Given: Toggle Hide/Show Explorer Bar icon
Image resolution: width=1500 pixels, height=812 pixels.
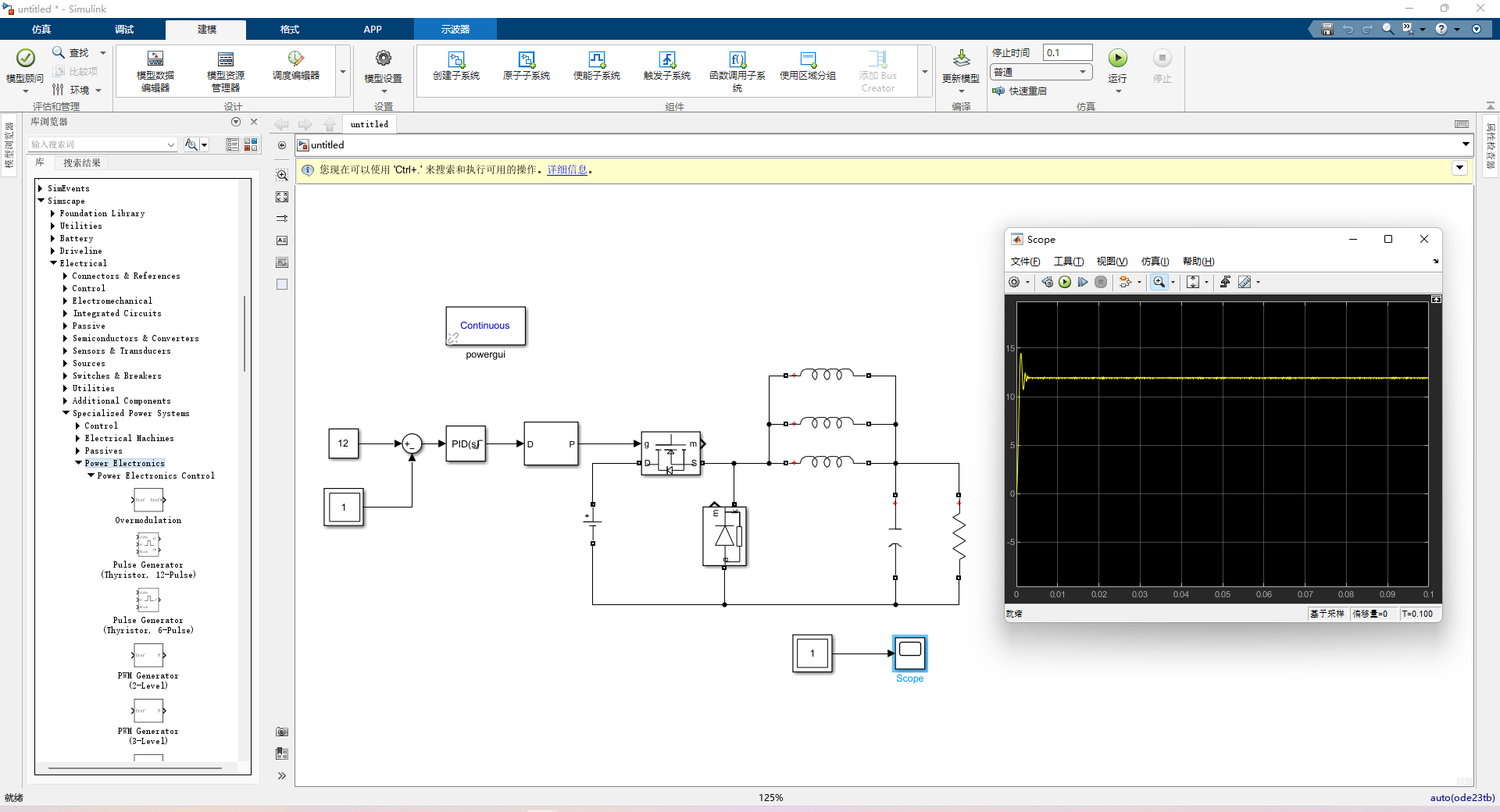Looking at the screenshot, I should pyautogui.click(x=282, y=145).
